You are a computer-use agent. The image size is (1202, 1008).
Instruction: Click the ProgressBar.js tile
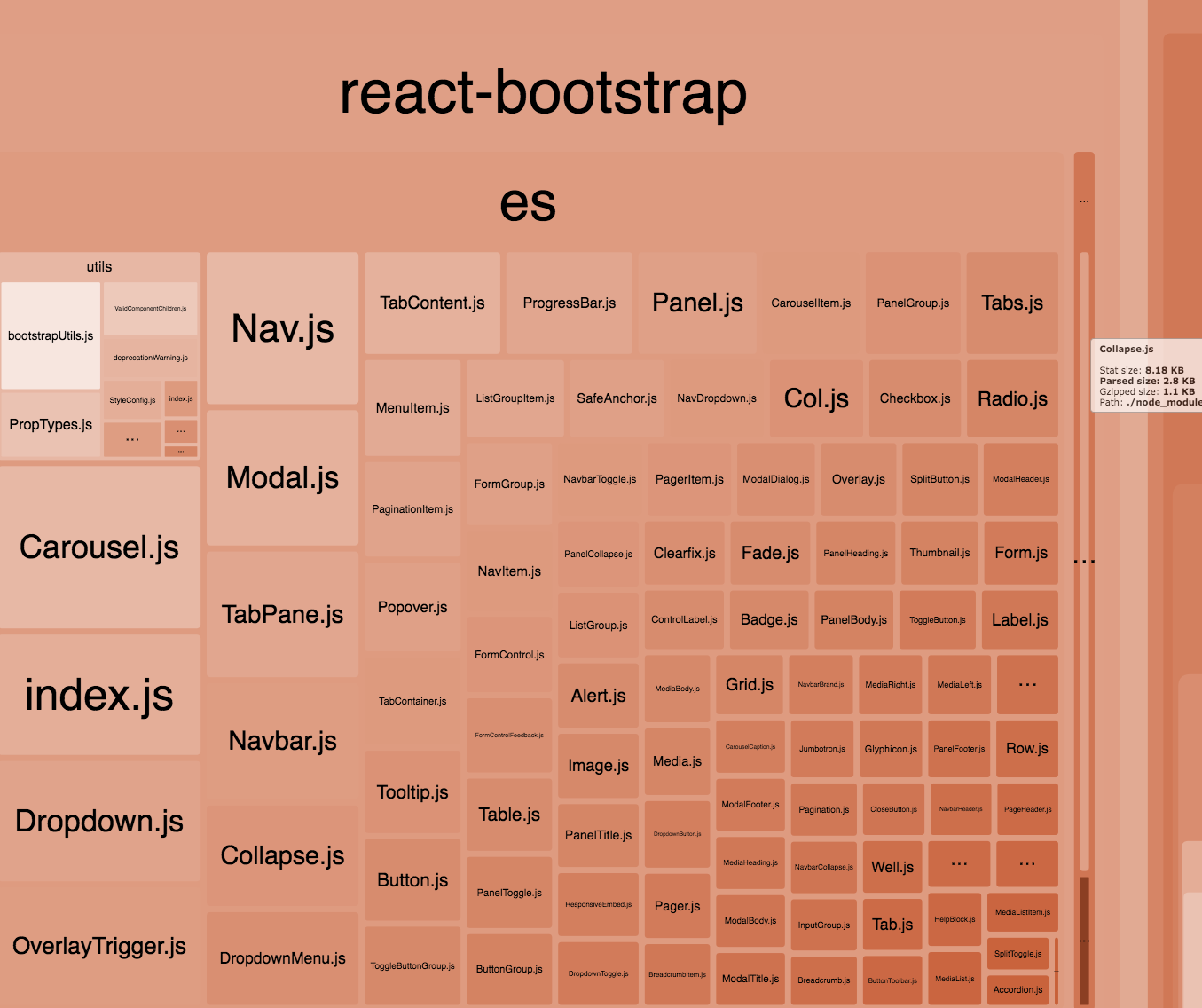pos(569,303)
